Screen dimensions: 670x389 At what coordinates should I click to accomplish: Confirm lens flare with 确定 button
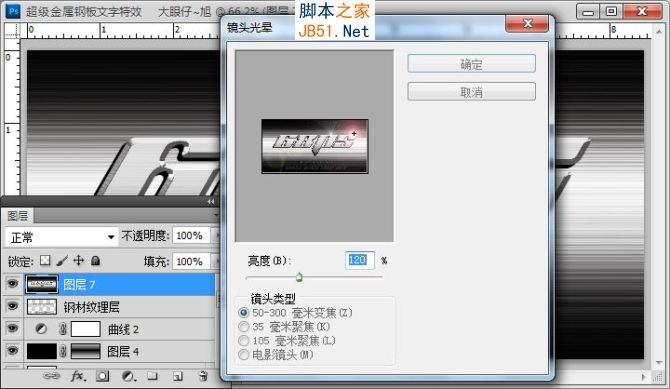pos(471,64)
